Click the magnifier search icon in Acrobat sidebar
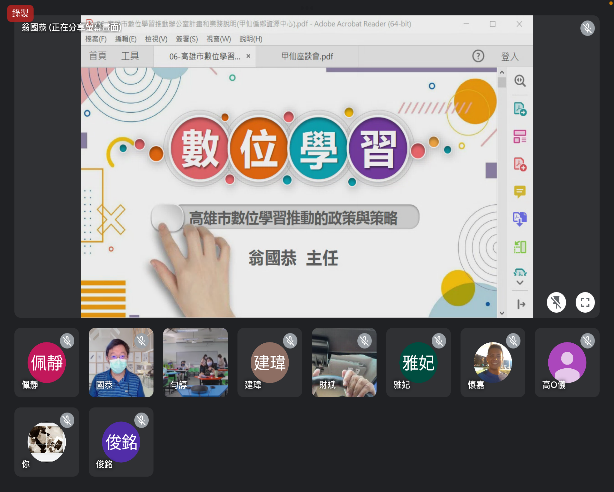Image resolution: width=614 pixels, height=492 pixels. point(520,81)
